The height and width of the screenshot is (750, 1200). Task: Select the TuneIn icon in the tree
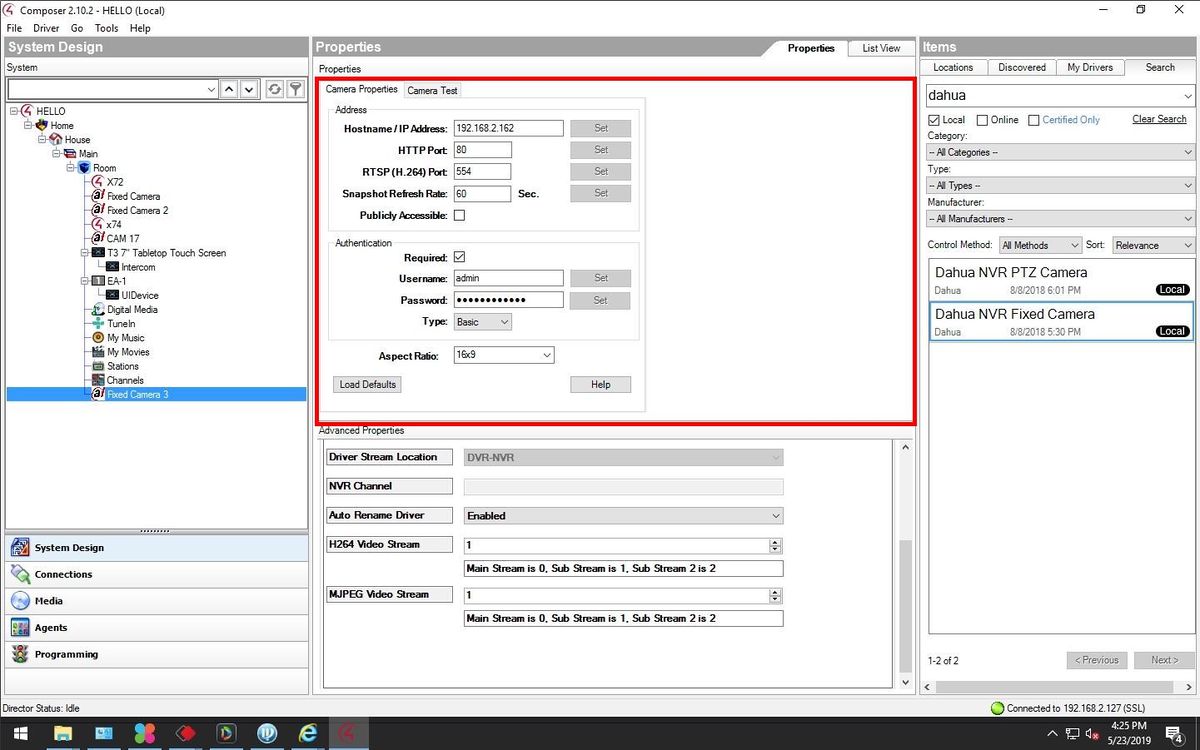[x=98, y=324]
